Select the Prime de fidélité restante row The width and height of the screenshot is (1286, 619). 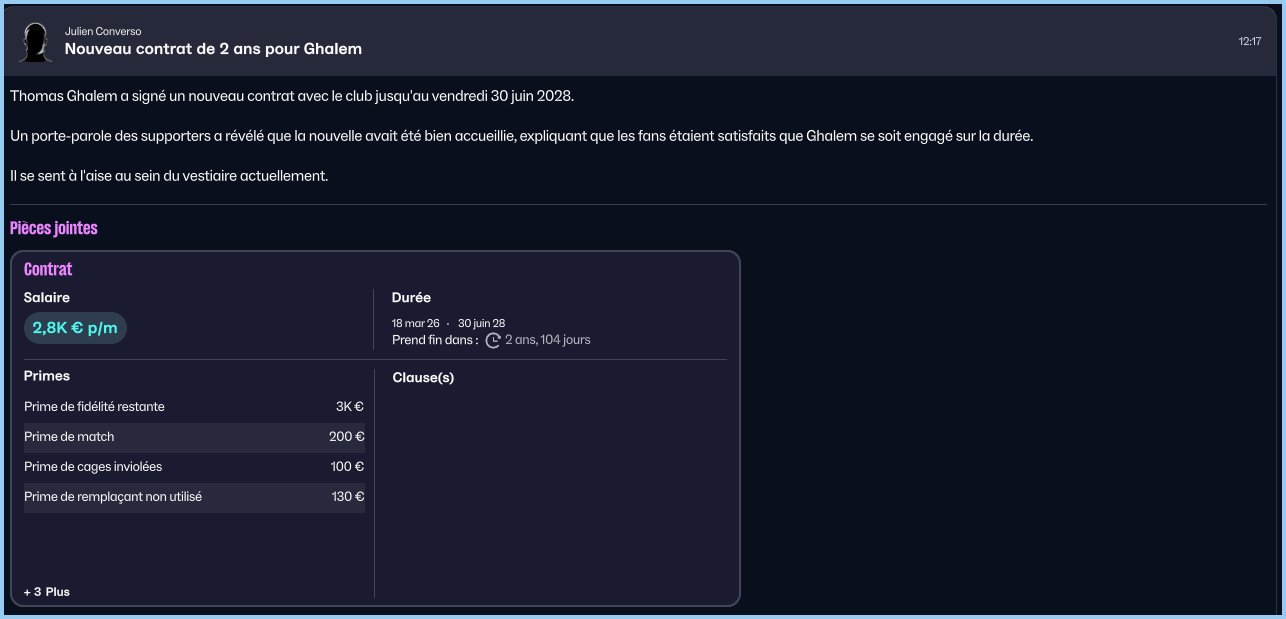coord(194,407)
